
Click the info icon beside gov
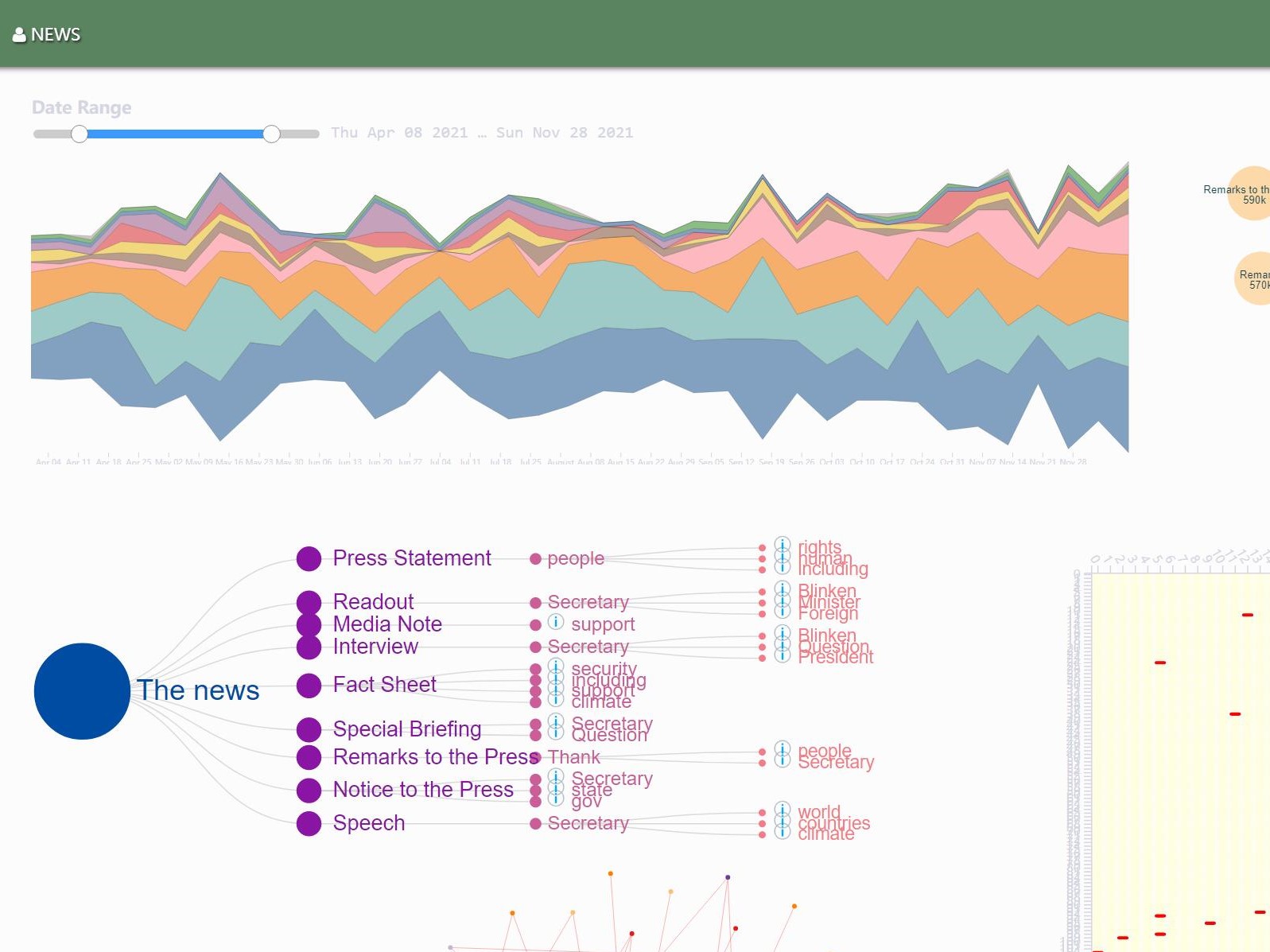tap(556, 799)
